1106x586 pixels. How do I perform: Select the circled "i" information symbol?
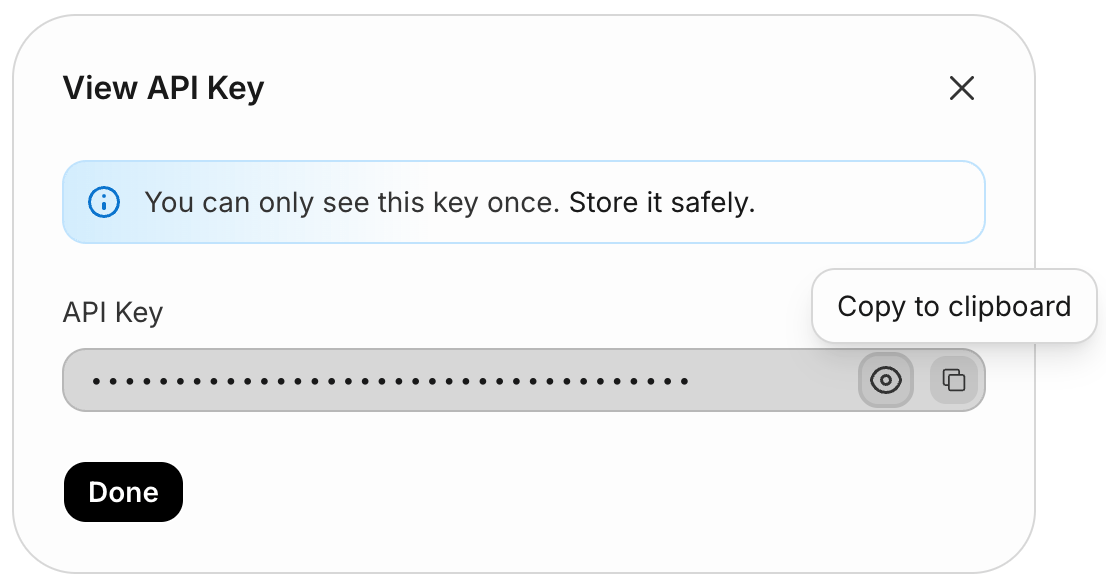click(104, 203)
